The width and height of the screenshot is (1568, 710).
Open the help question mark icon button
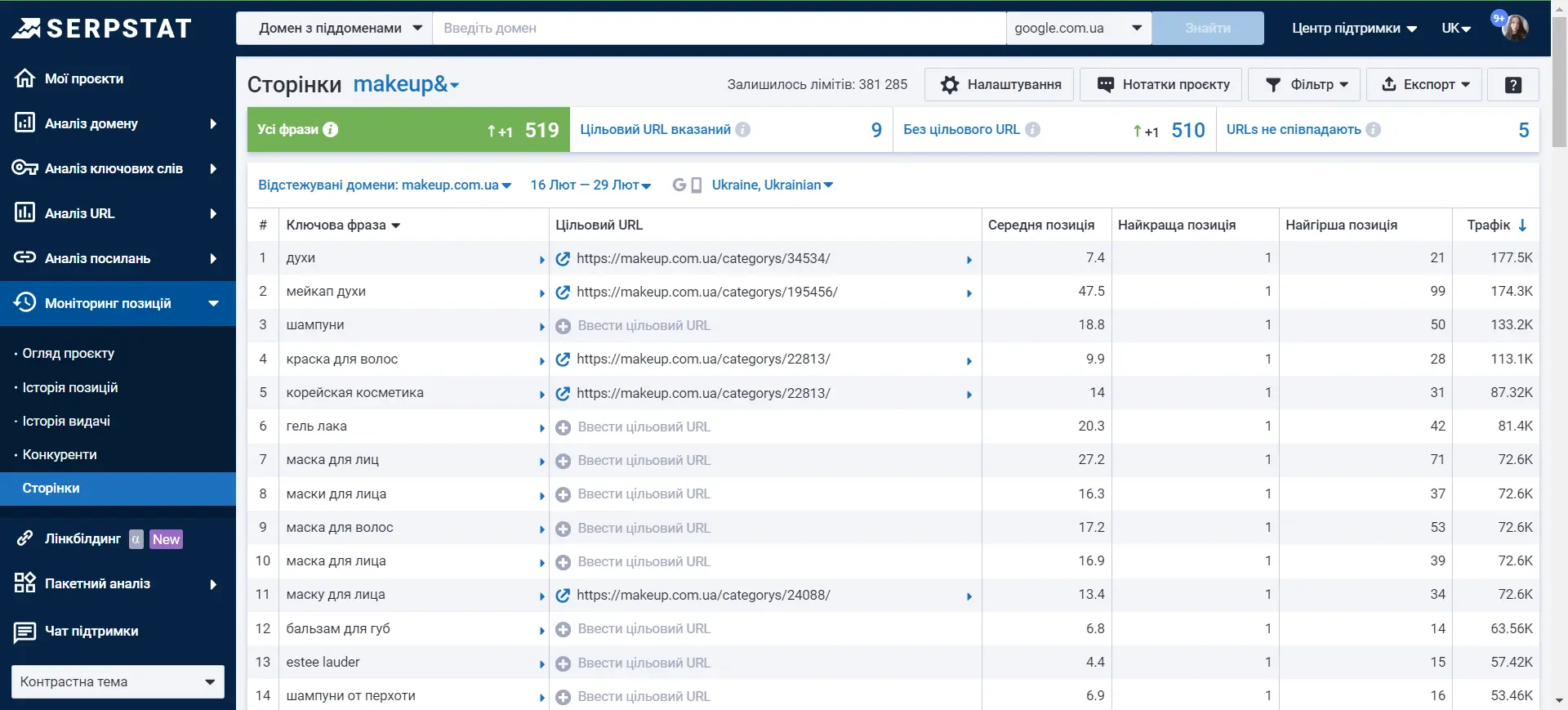(x=1512, y=85)
